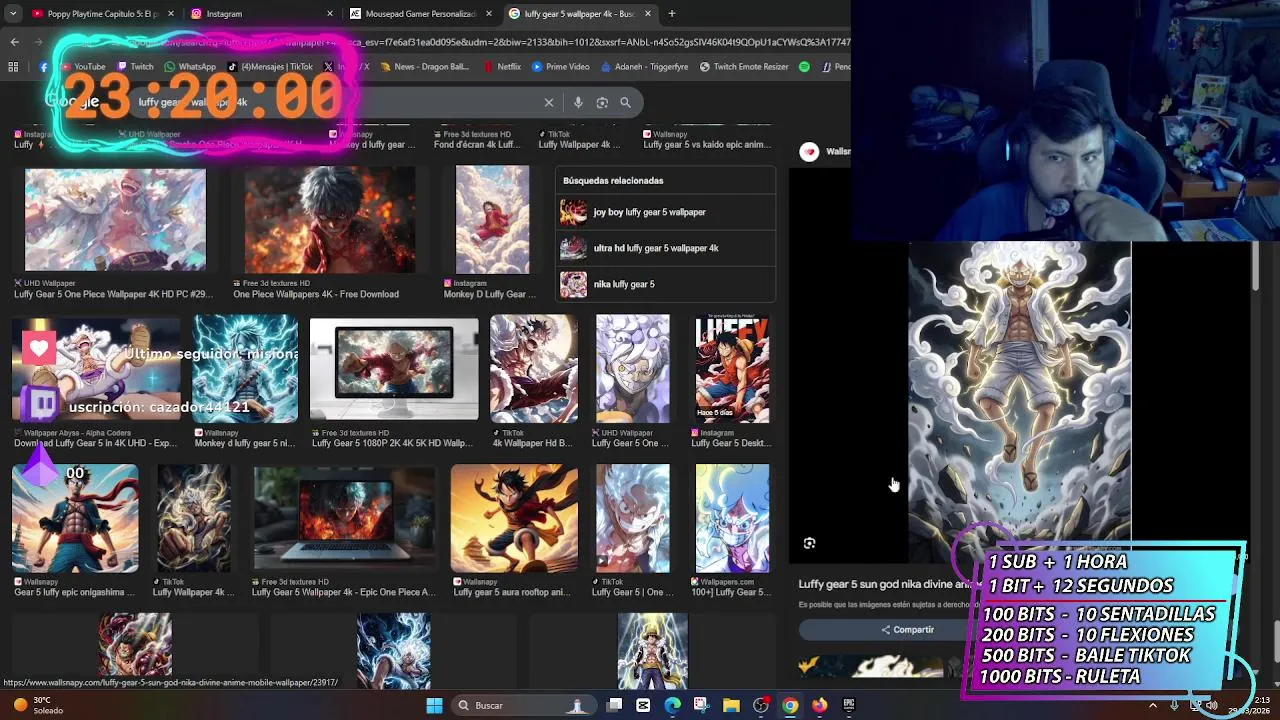Screen dimensions: 1280x720
Task: Open Luffy Gear 5 1080P 2K 4K 5K HD monitor thumbnail
Action: pos(394,369)
